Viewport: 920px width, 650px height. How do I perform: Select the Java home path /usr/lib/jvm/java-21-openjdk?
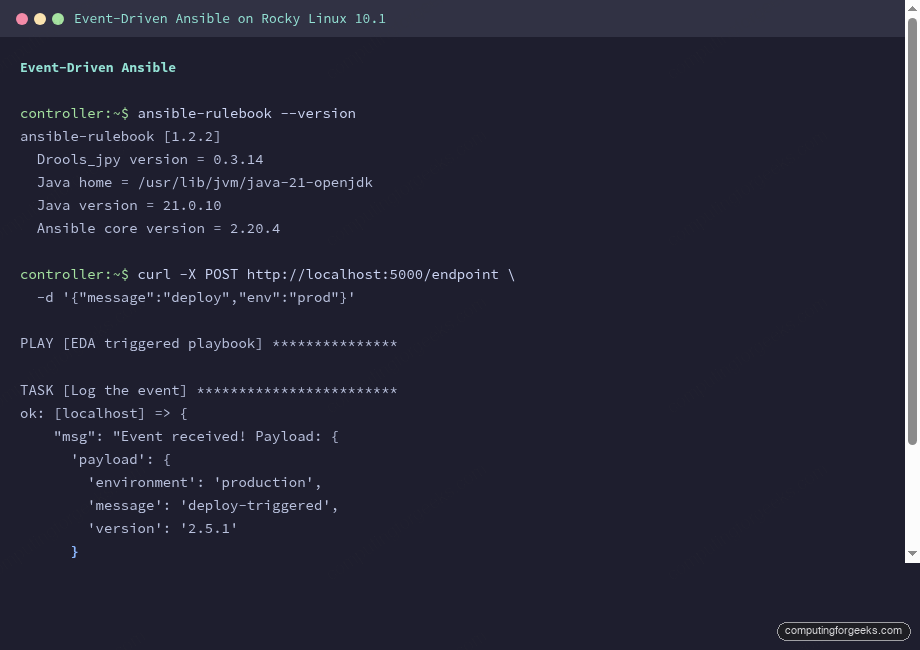pos(255,182)
